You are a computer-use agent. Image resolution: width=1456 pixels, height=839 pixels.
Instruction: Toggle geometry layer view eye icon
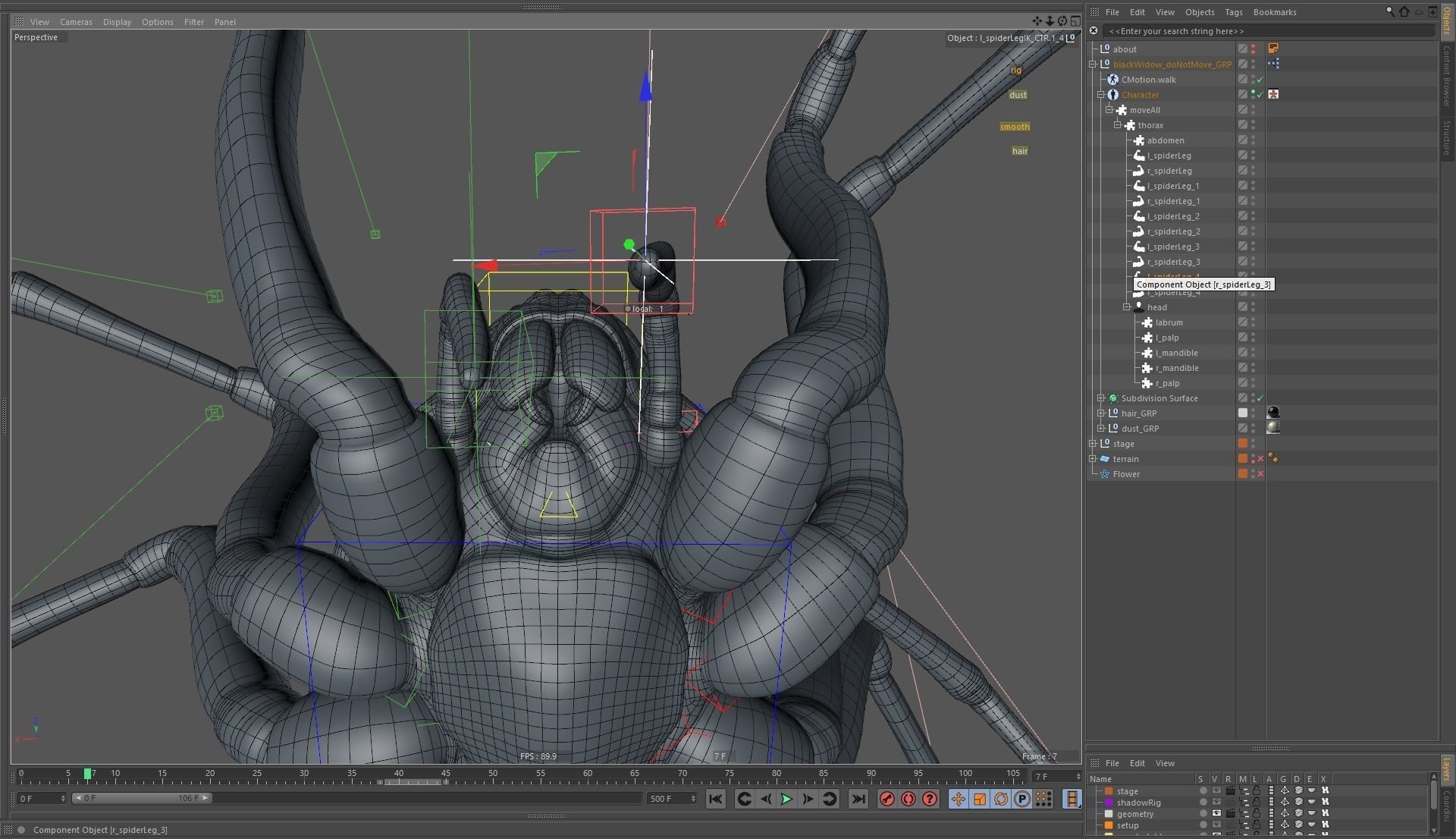(1216, 813)
